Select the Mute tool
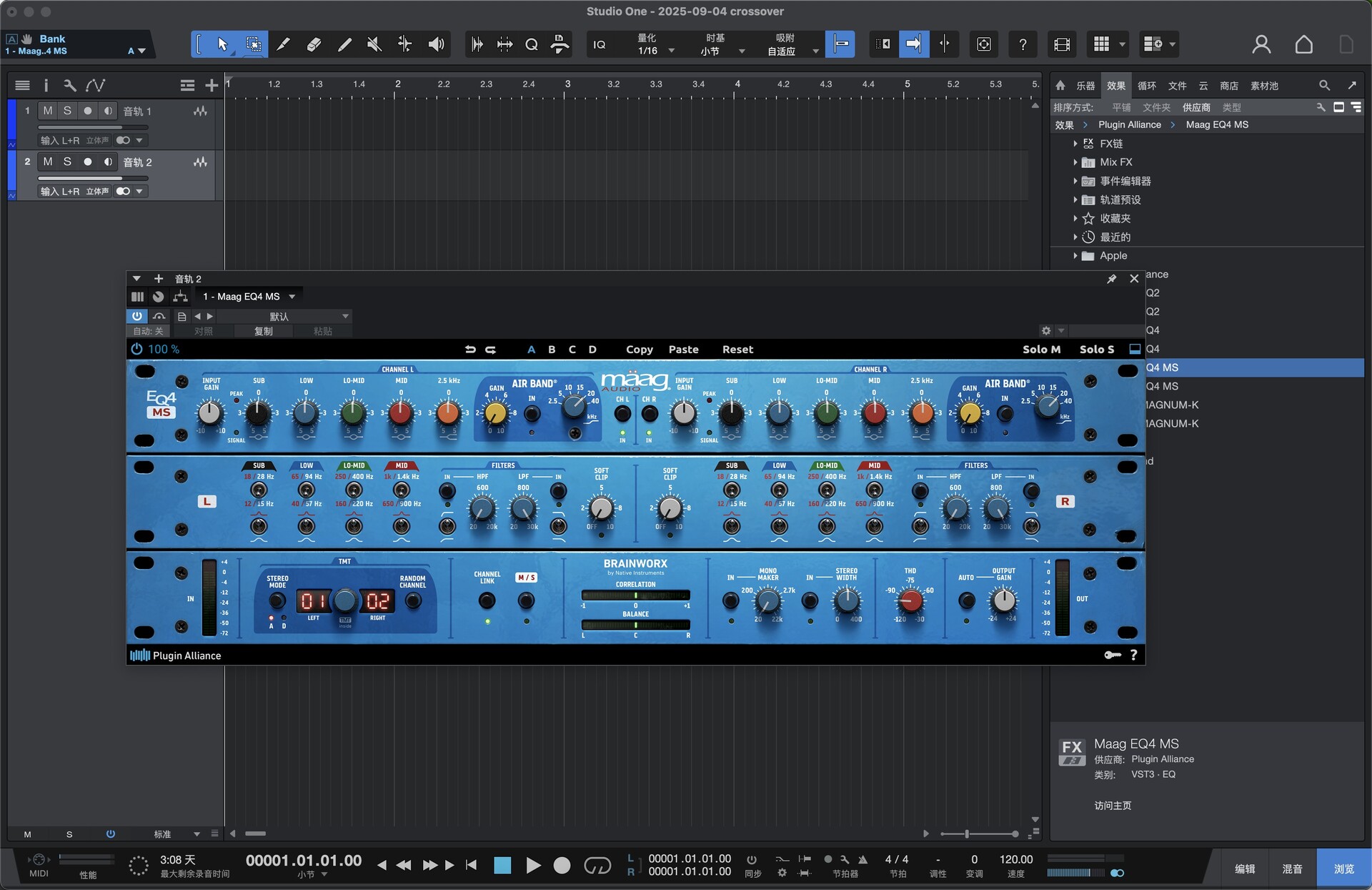 pos(374,44)
